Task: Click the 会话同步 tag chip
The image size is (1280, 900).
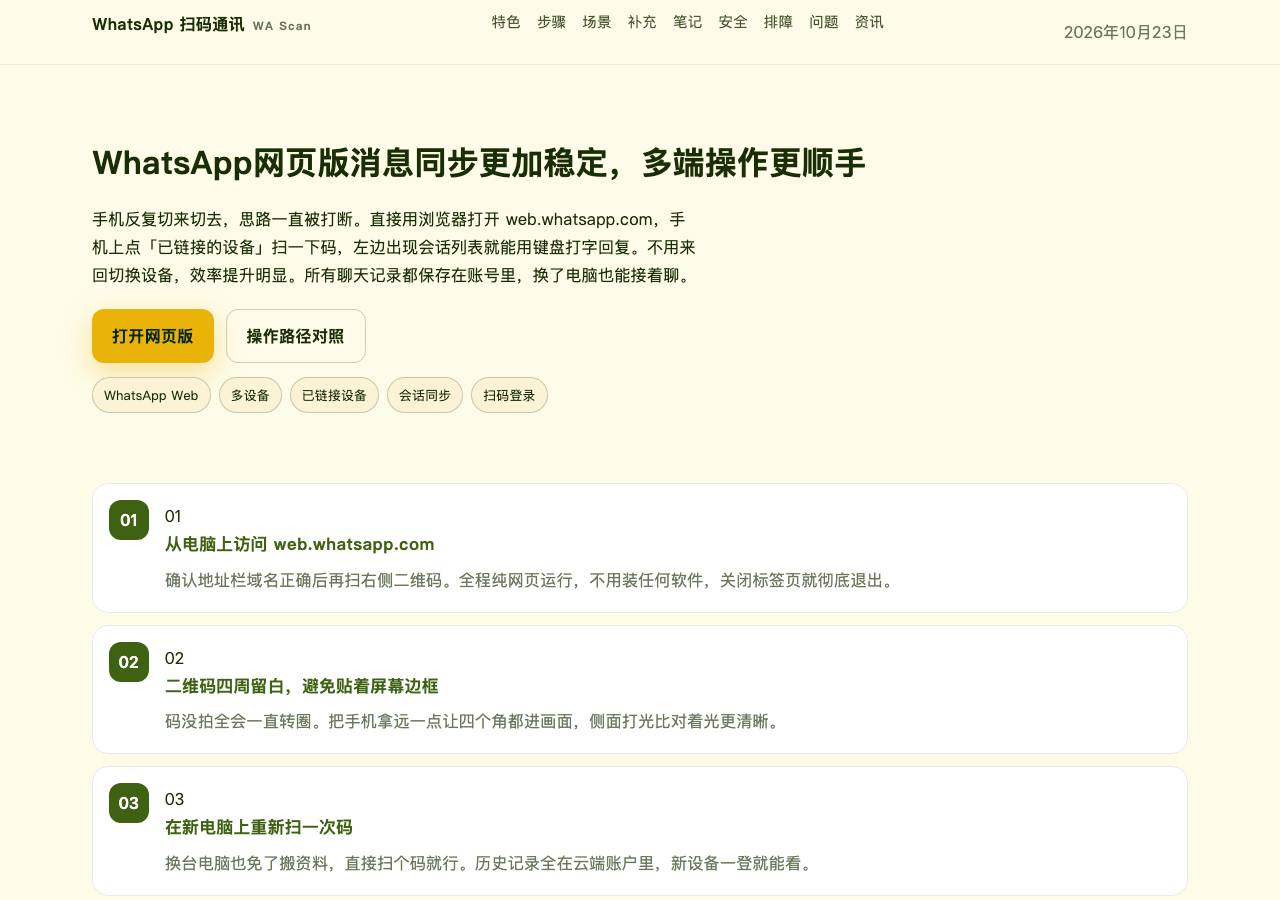Action: [425, 395]
